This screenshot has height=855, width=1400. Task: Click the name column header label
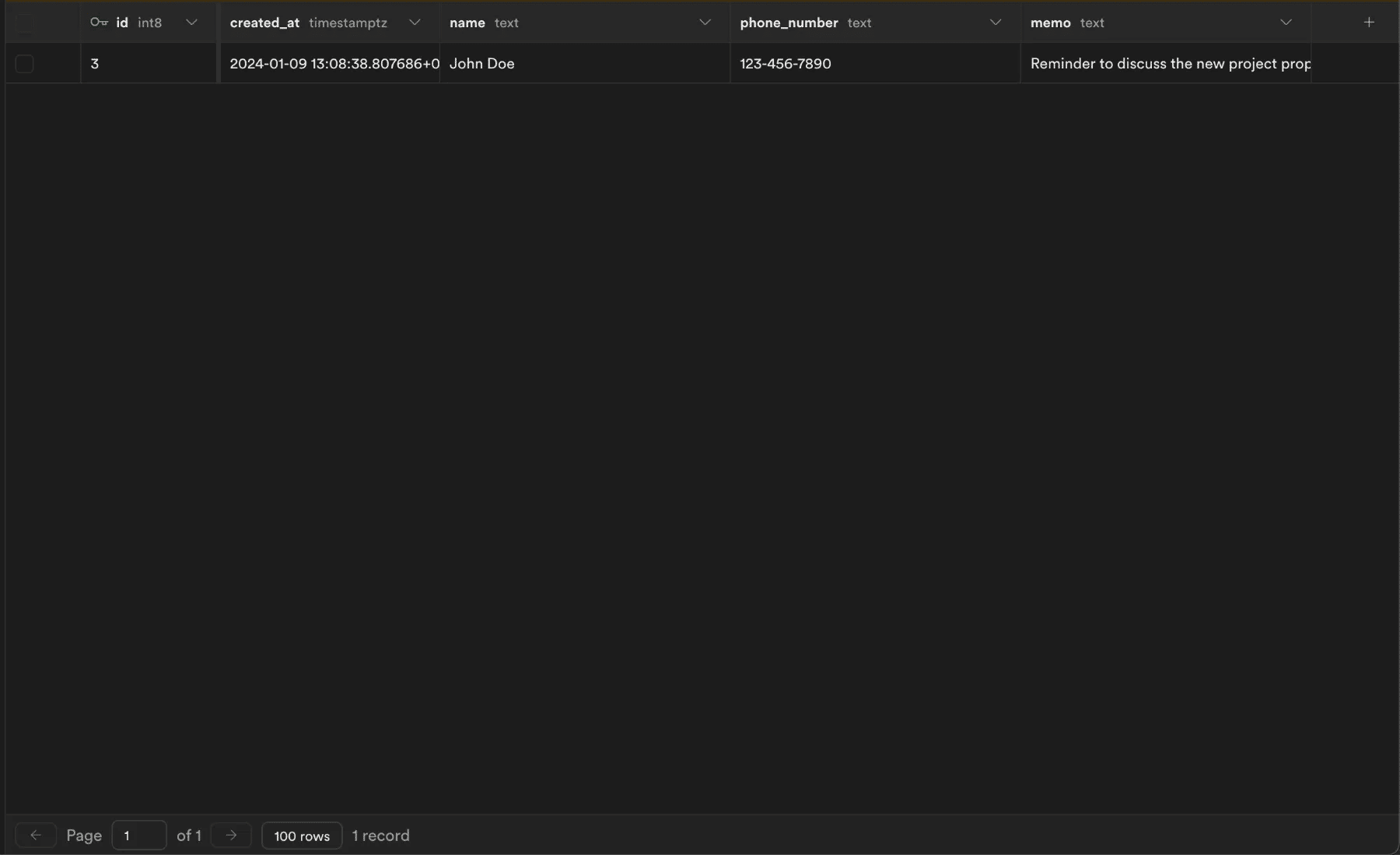467,23
